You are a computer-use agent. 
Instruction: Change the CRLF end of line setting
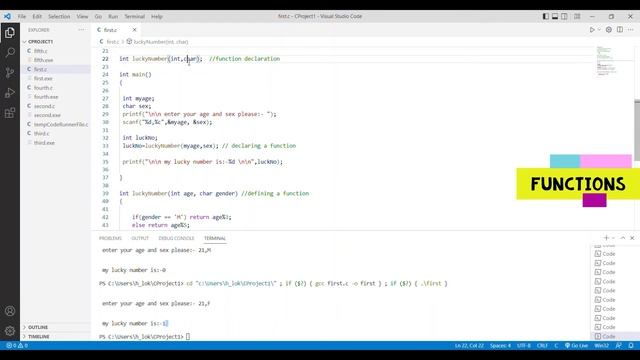click(x=542, y=346)
